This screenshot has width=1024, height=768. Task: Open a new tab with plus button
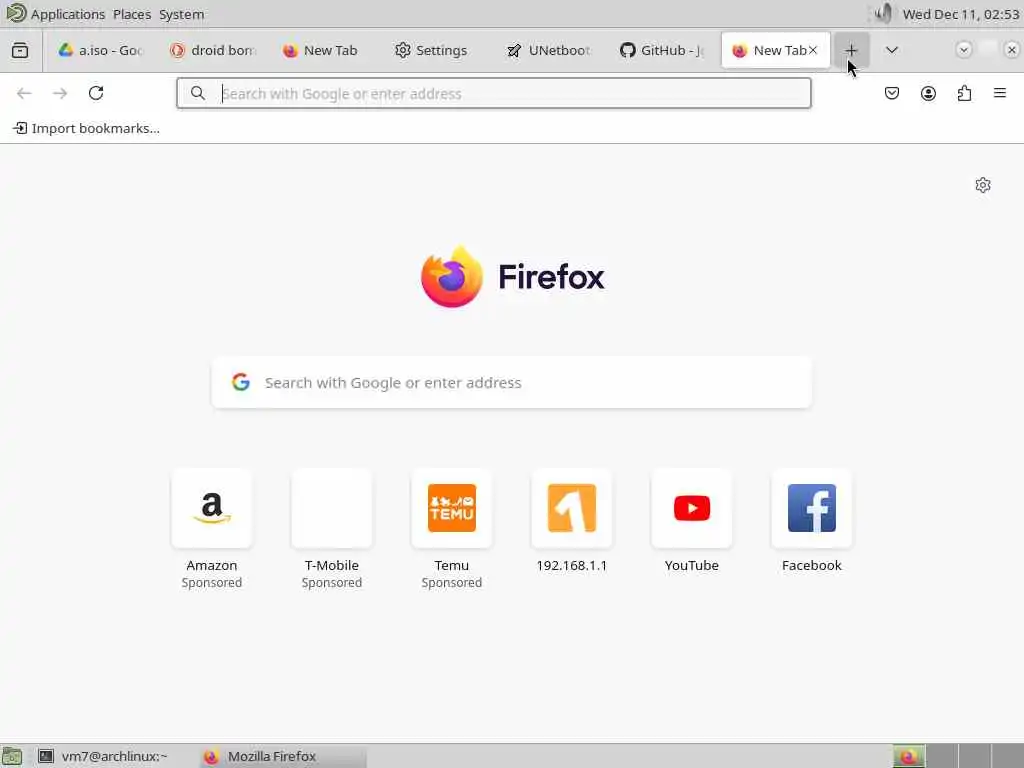click(x=851, y=50)
